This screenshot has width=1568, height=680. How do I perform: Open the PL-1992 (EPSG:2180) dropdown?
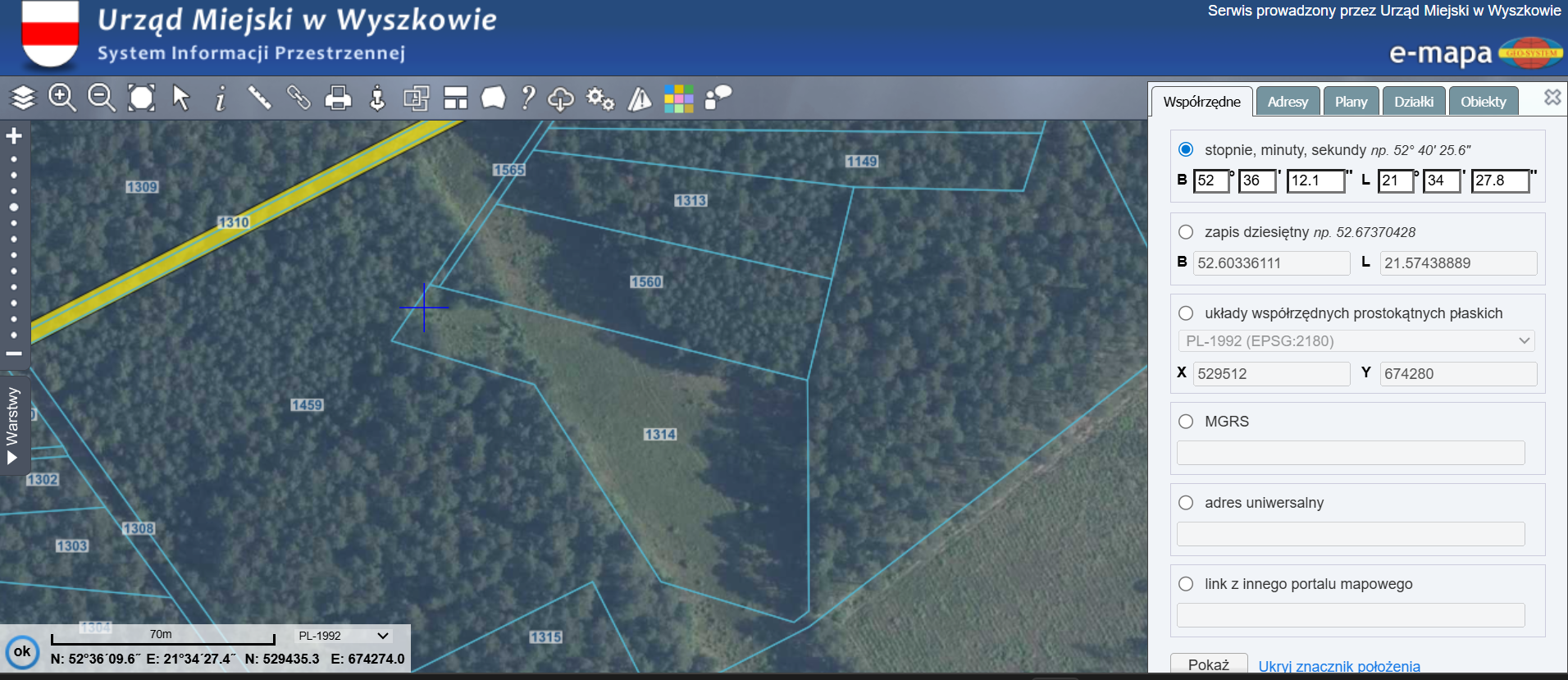pyautogui.click(x=1356, y=341)
